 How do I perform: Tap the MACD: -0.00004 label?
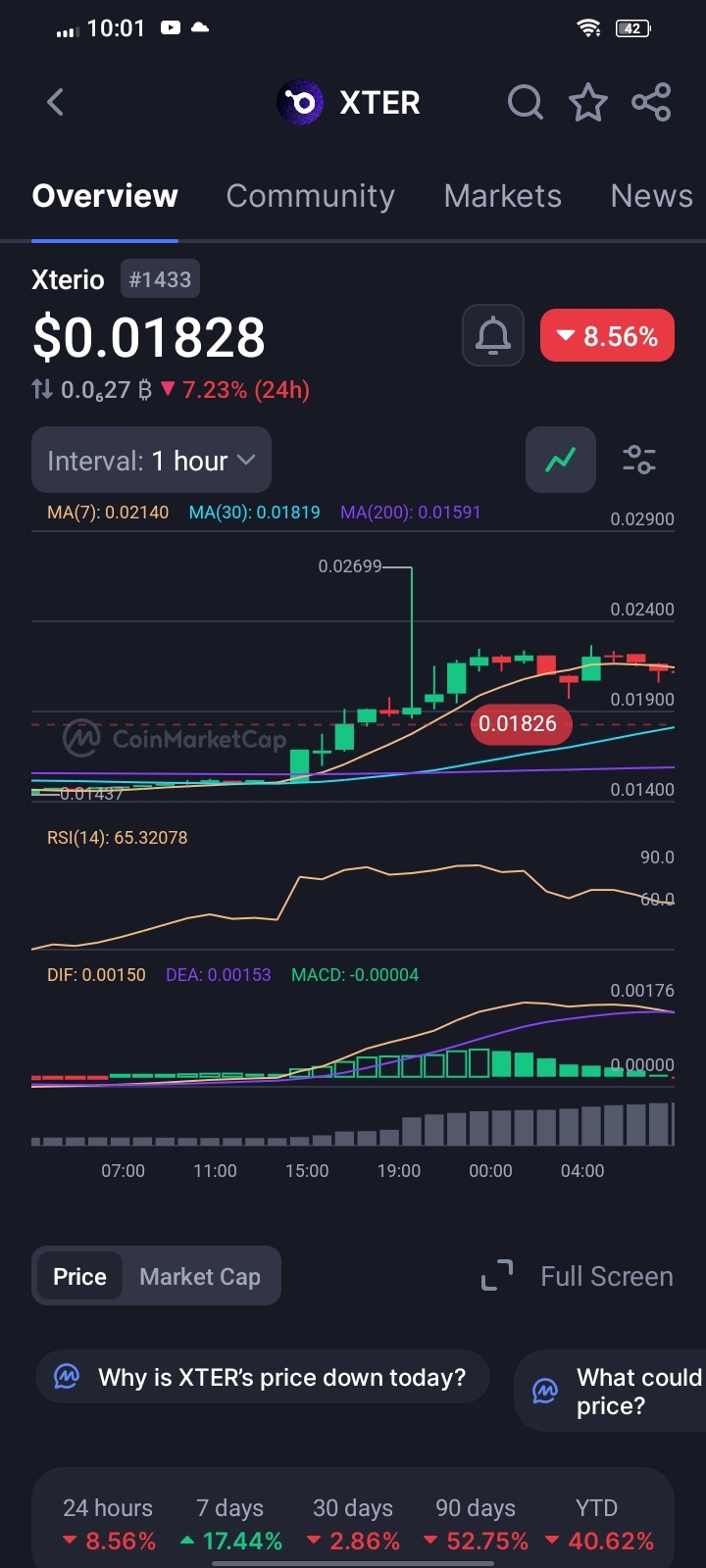pyautogui.click(x=355, y=974)
